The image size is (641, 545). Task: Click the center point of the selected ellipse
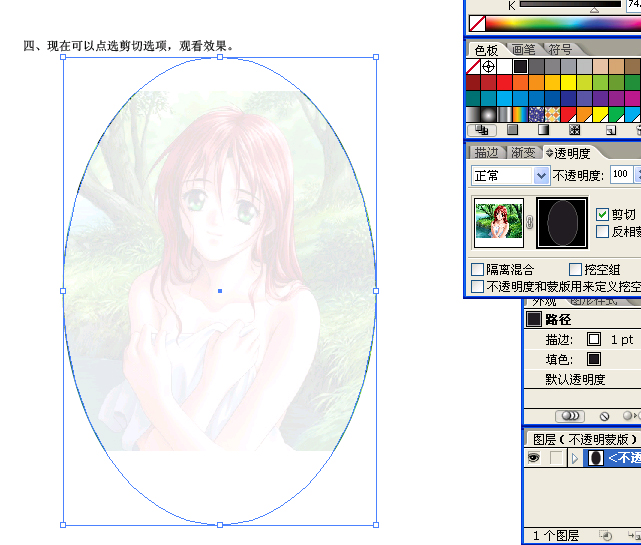point(220,291)
